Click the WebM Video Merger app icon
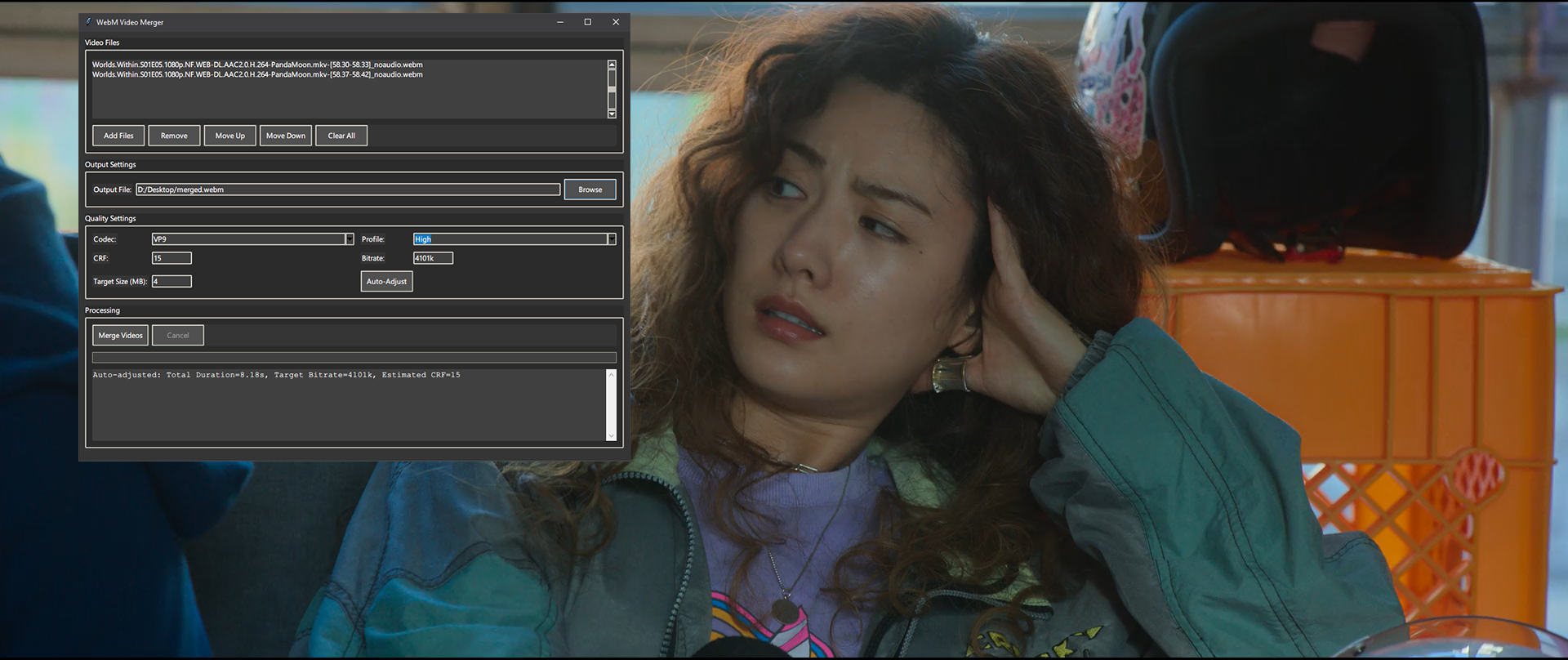The image size is (1568, 660). point(88,22)
